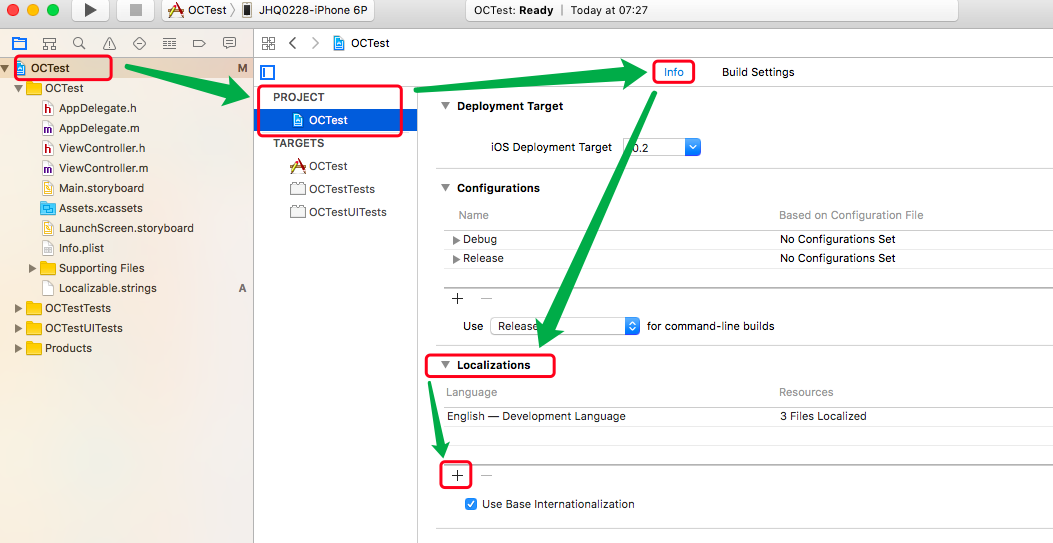Viewport: 1053px width, 543px height.
Task: Open Localizable.strings file
Action: [x=107, y=288]
